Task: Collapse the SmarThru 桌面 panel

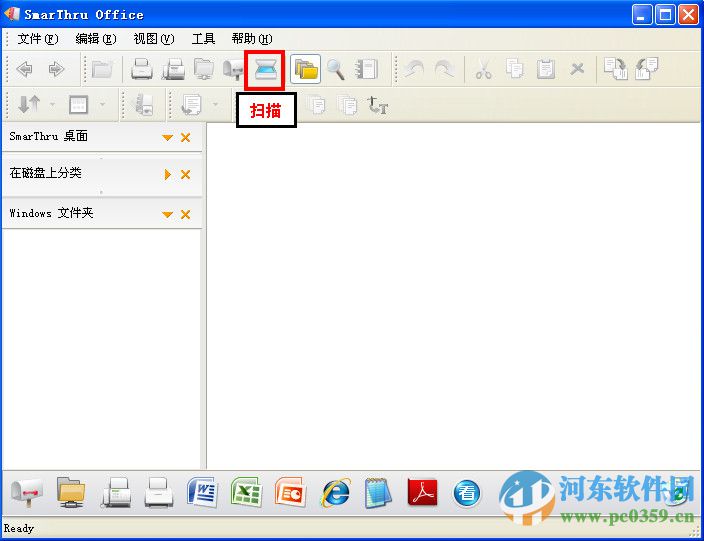Action: (167, 138)
